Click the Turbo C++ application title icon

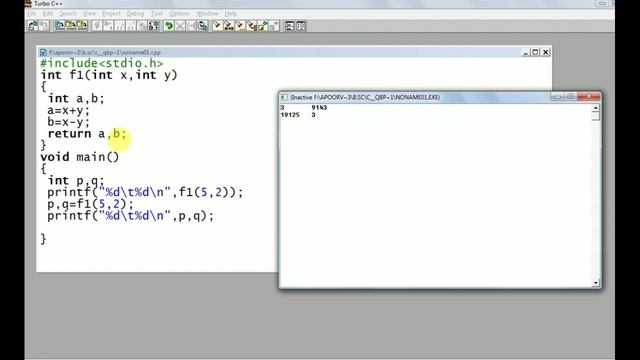click(28, 4)
